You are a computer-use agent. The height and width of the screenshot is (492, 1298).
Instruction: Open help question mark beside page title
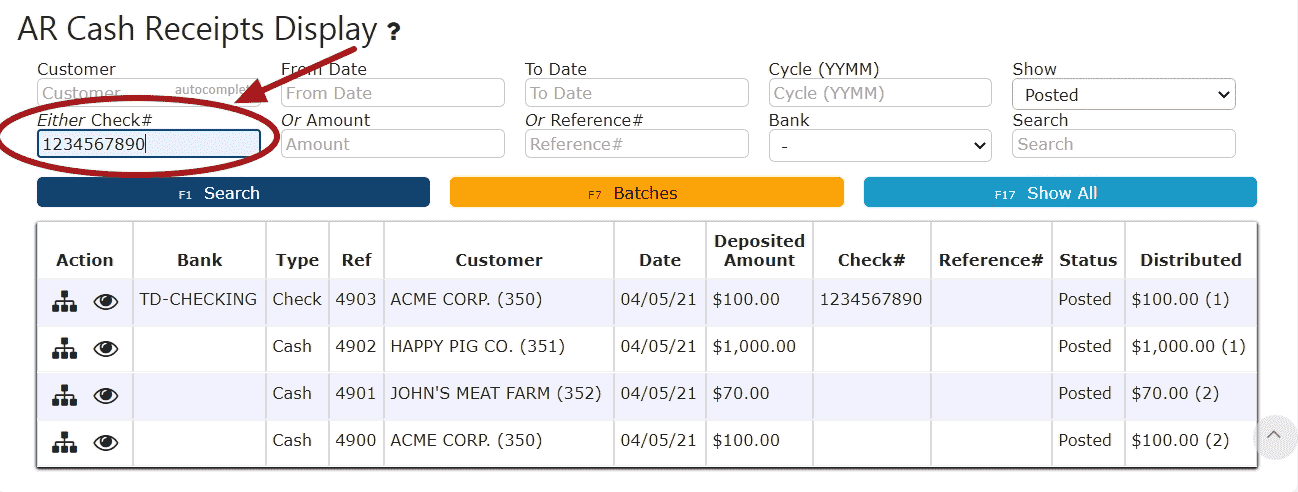pyautogui.click(x=394, y=32)
